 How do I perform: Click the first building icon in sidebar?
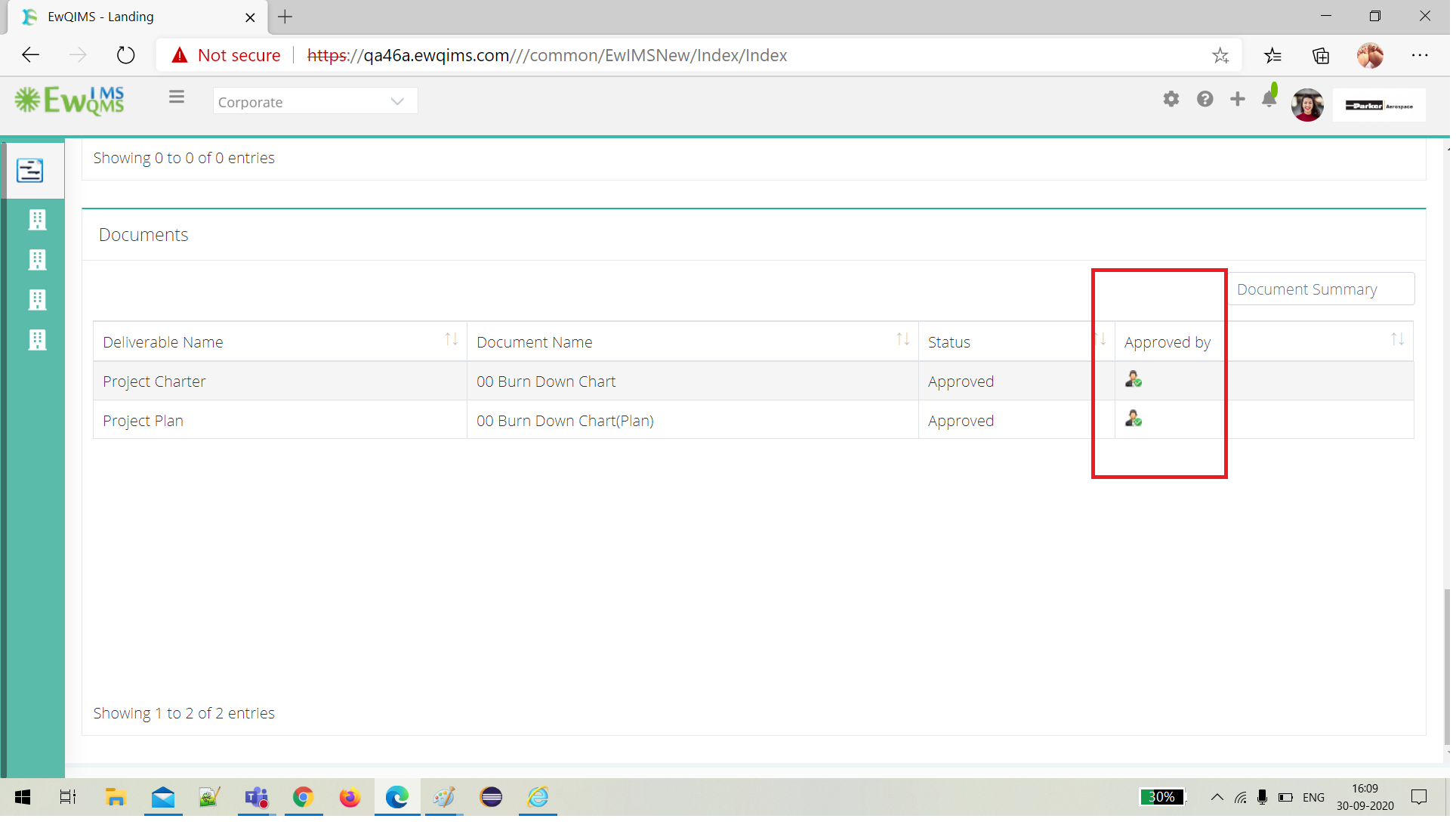point(37,220)
